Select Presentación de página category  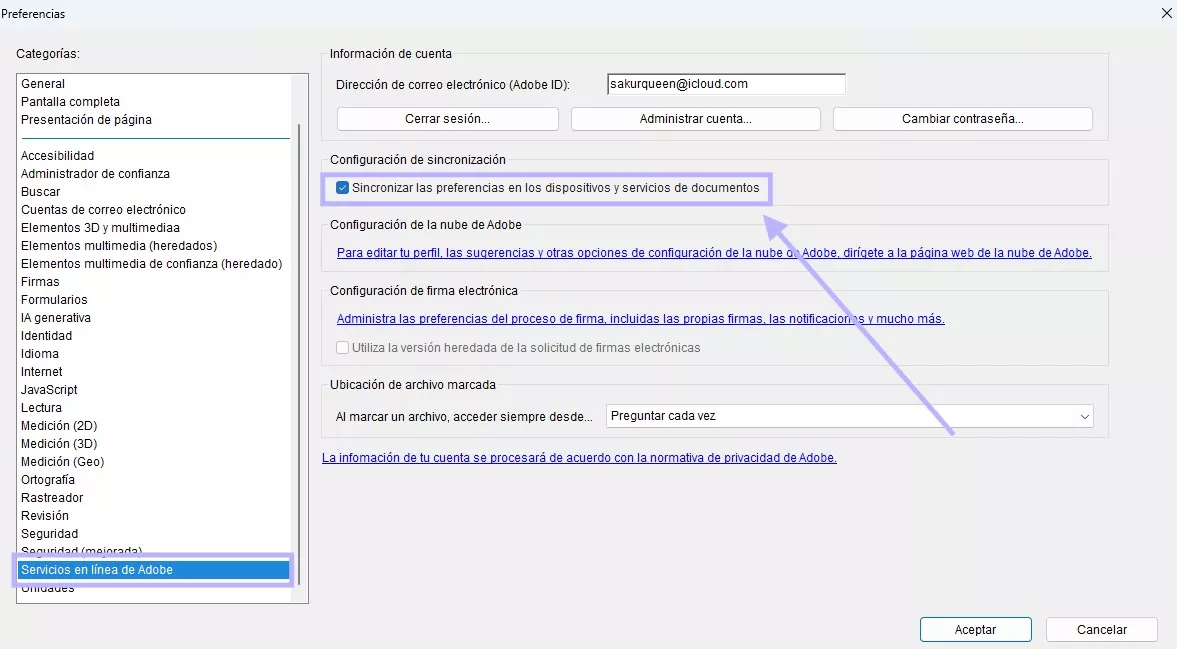86,120
